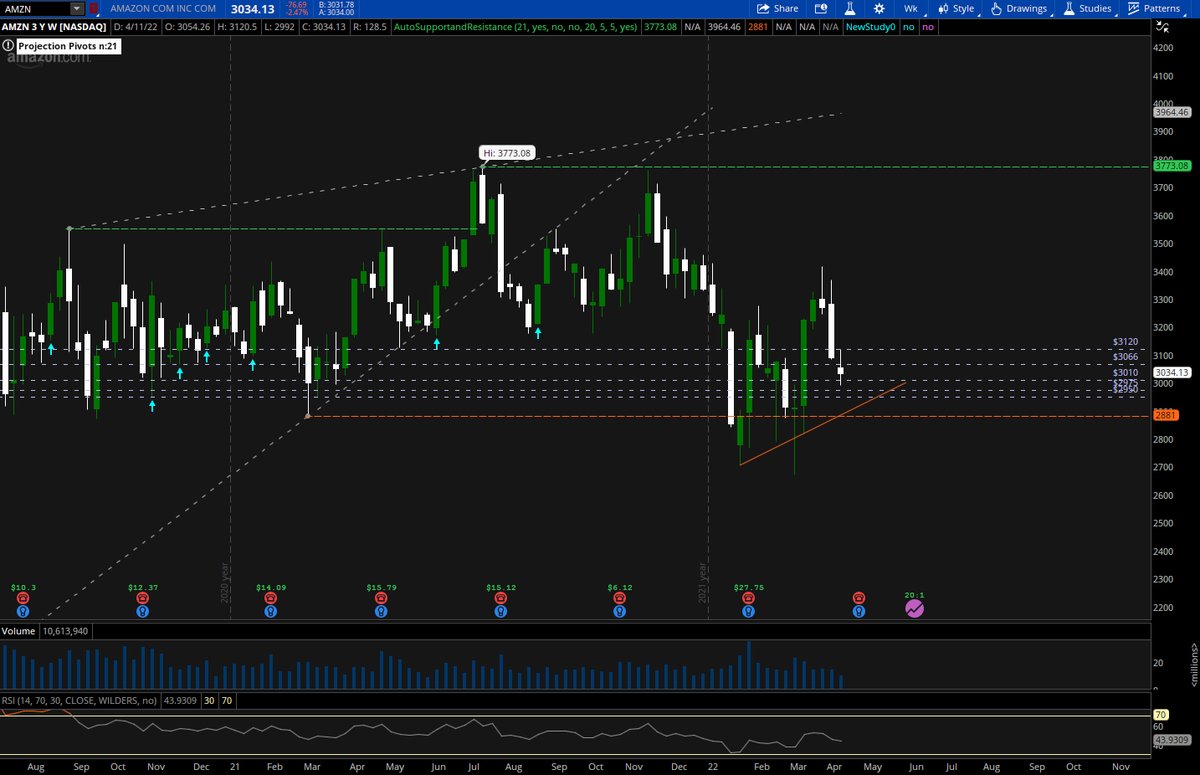Click the AMAZON COM INC COM company name

[x=161, y=8]
